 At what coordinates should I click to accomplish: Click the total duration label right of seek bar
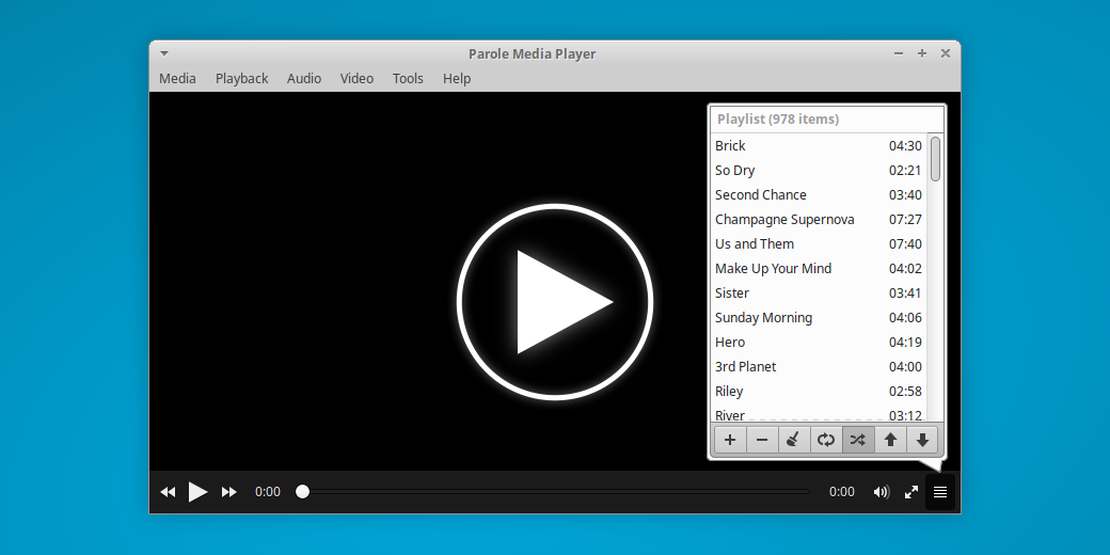point(842,492)
